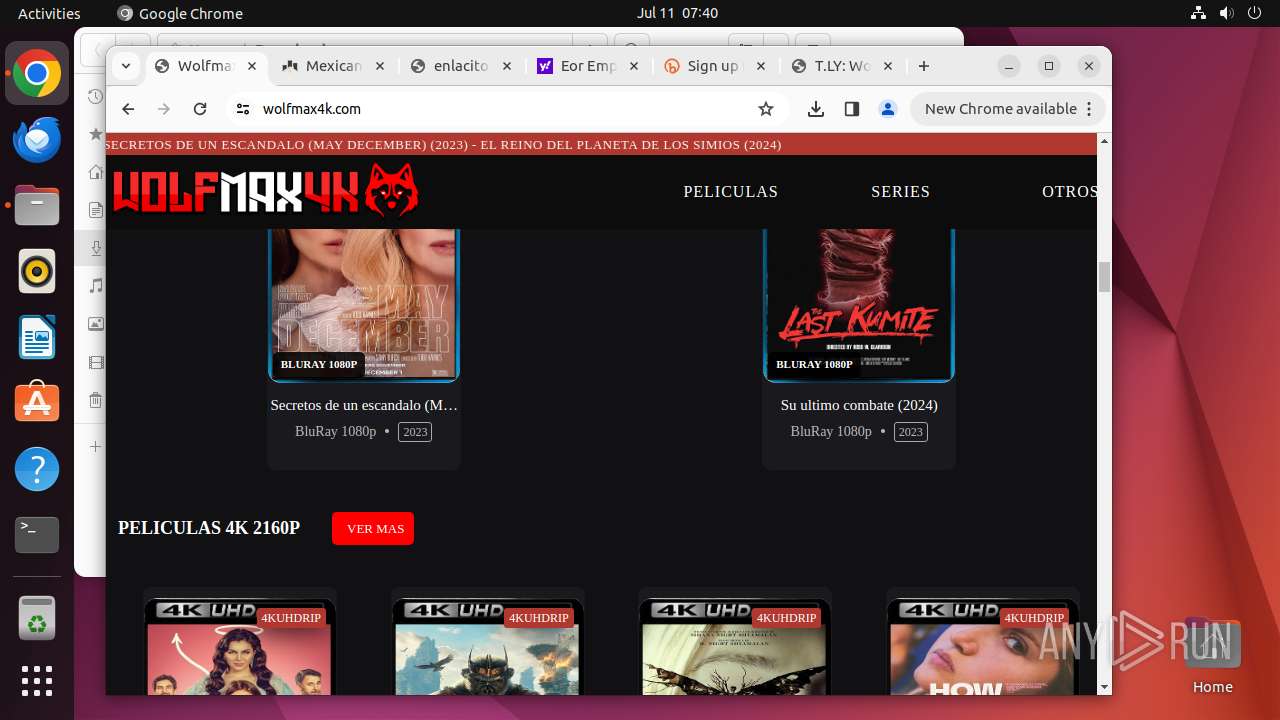
Task: Open third 4K UHD poster thumbnail
Action: click(x=735, y=646)
